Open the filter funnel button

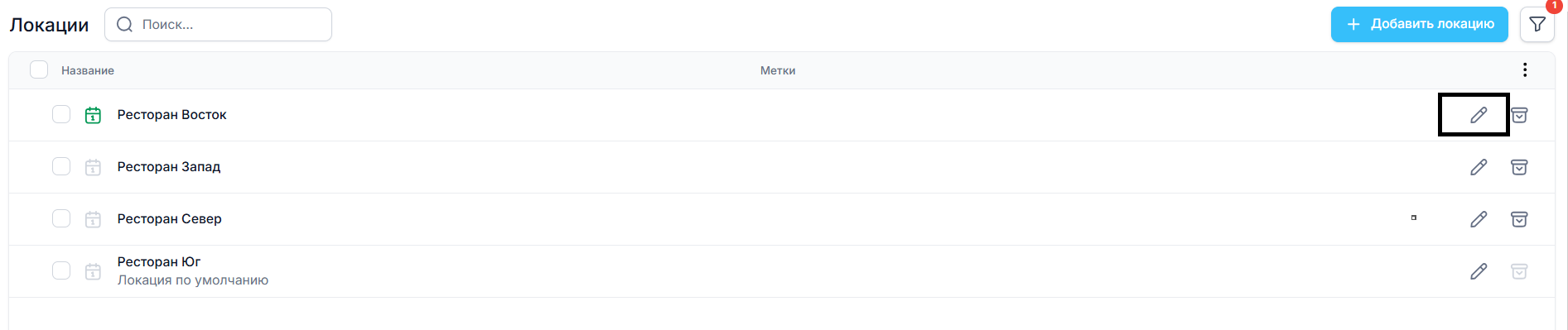(1537, 25)
